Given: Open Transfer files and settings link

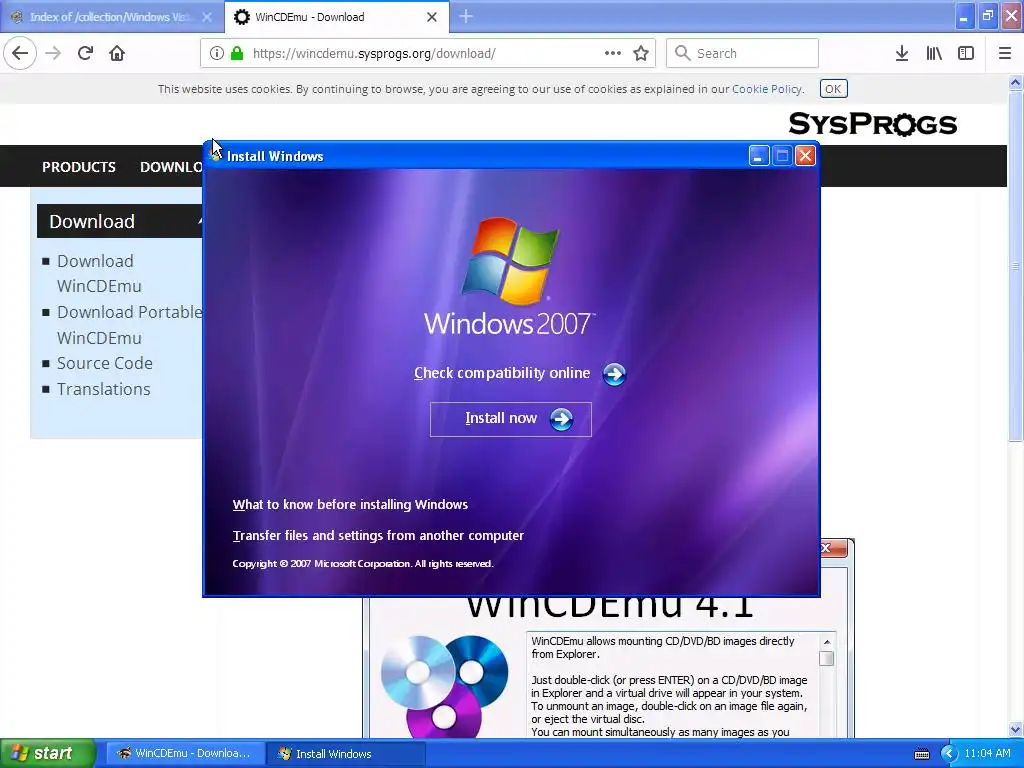Looking at the screenshot, I should (x=378, y=536).
